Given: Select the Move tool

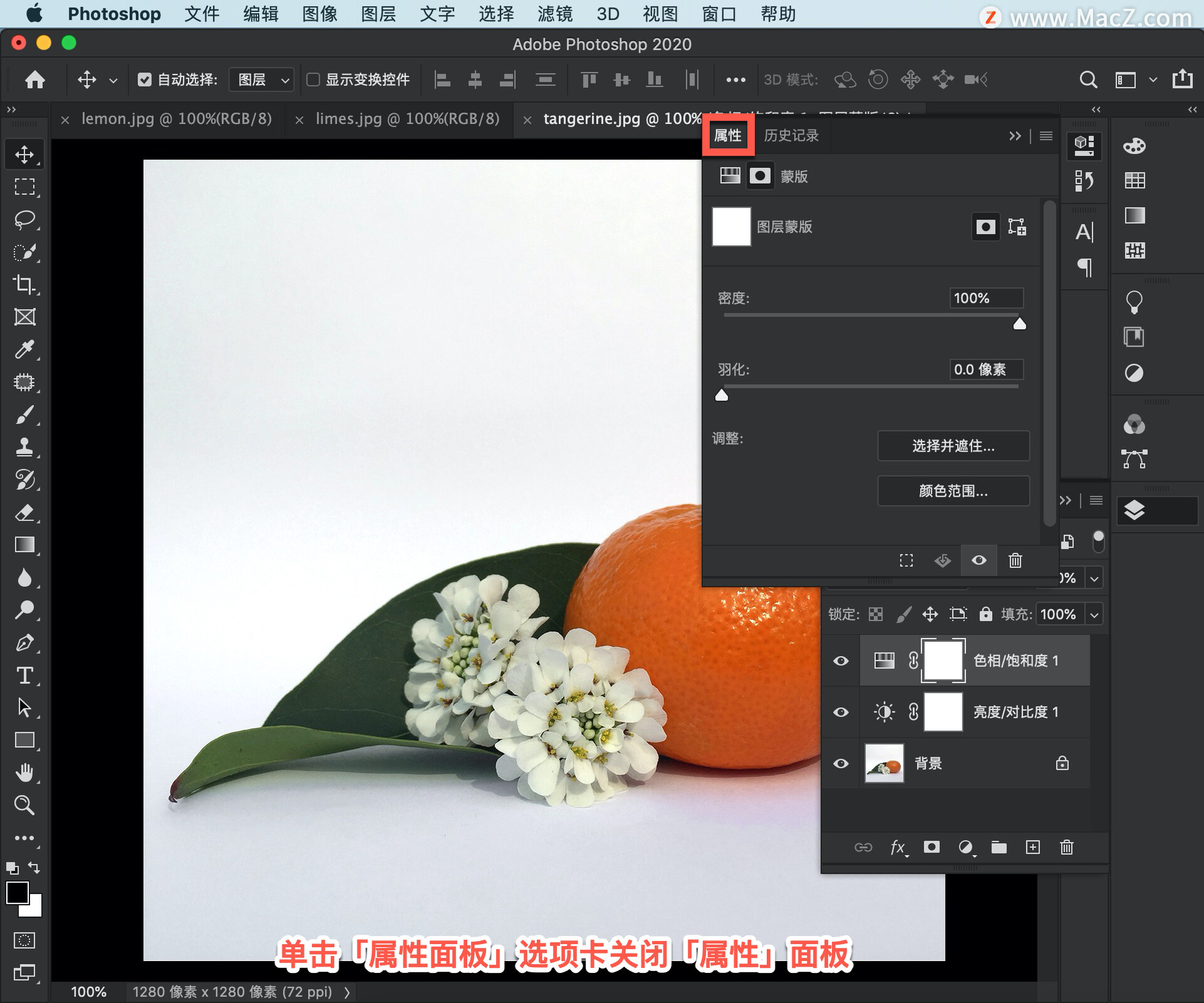Looking at the screenshot, I should [24, 154].
